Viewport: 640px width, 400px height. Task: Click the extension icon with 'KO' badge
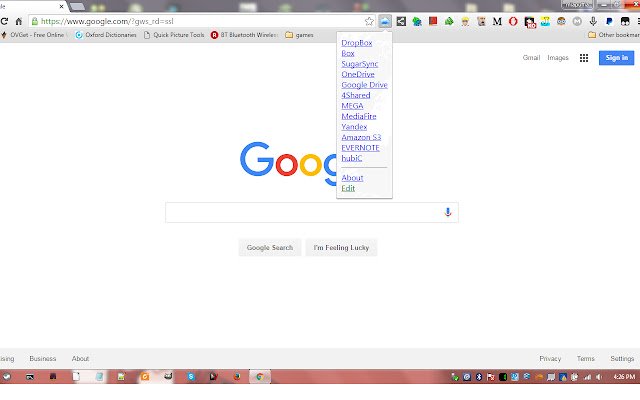[x=529, y=22]
